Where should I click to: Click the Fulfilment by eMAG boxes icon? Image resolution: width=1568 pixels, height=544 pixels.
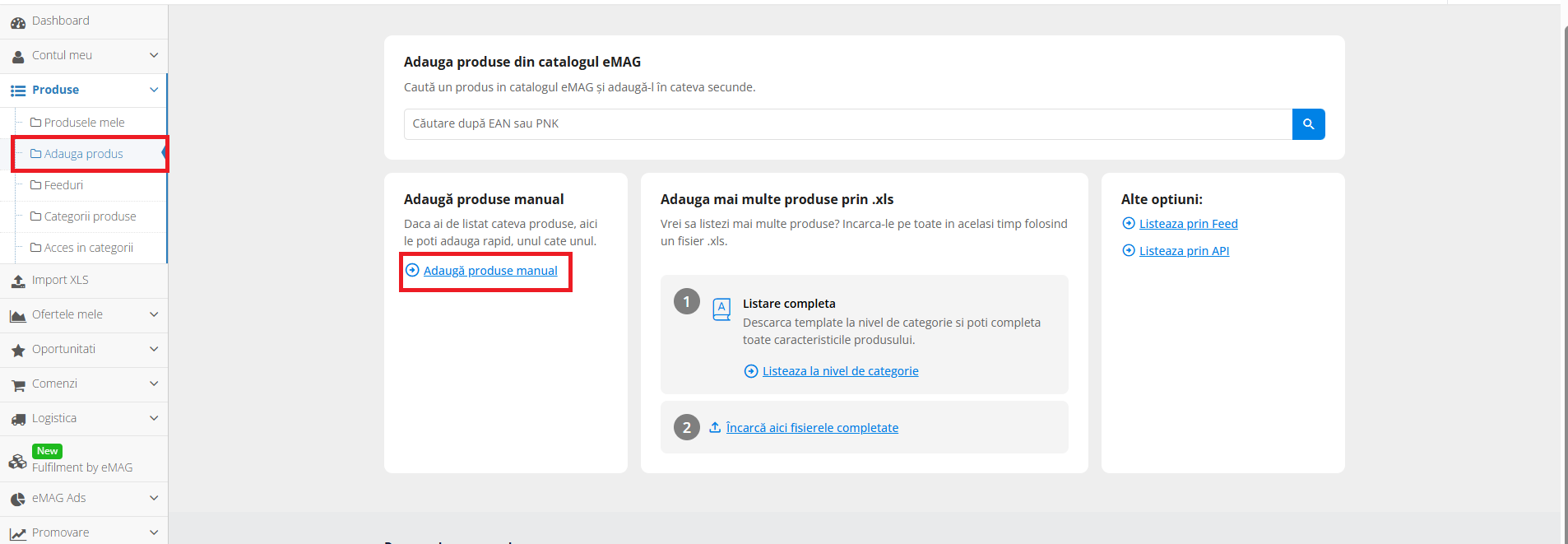tap(18, 461)
